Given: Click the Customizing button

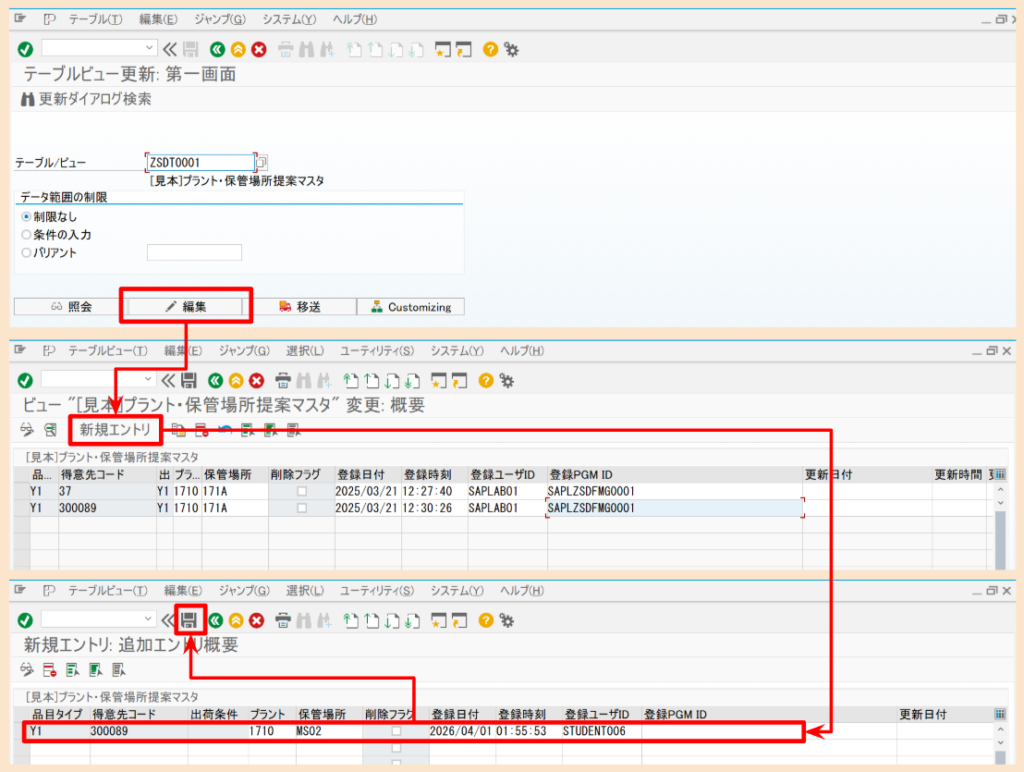Looking at the screenshot, I should 410,307.
